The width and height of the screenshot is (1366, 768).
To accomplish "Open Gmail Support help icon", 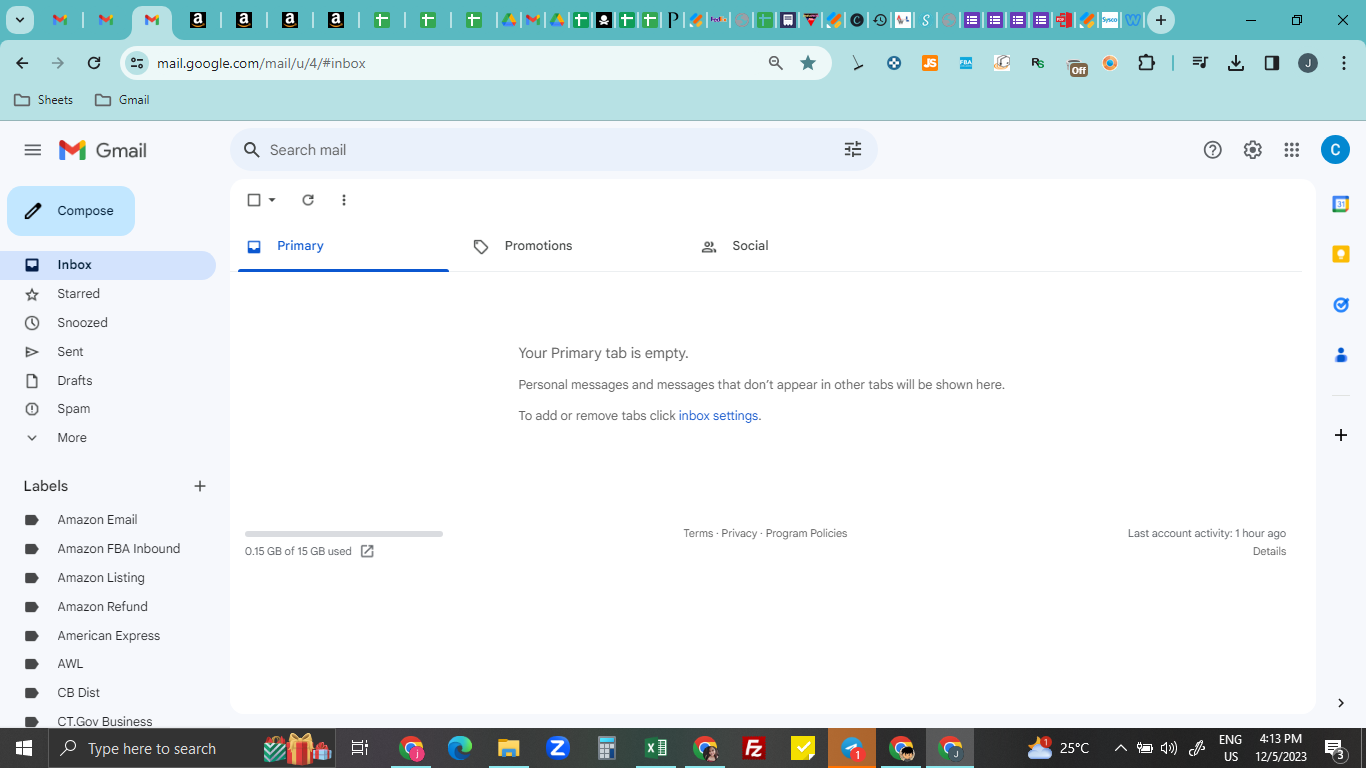I will tap(1213, 150).
